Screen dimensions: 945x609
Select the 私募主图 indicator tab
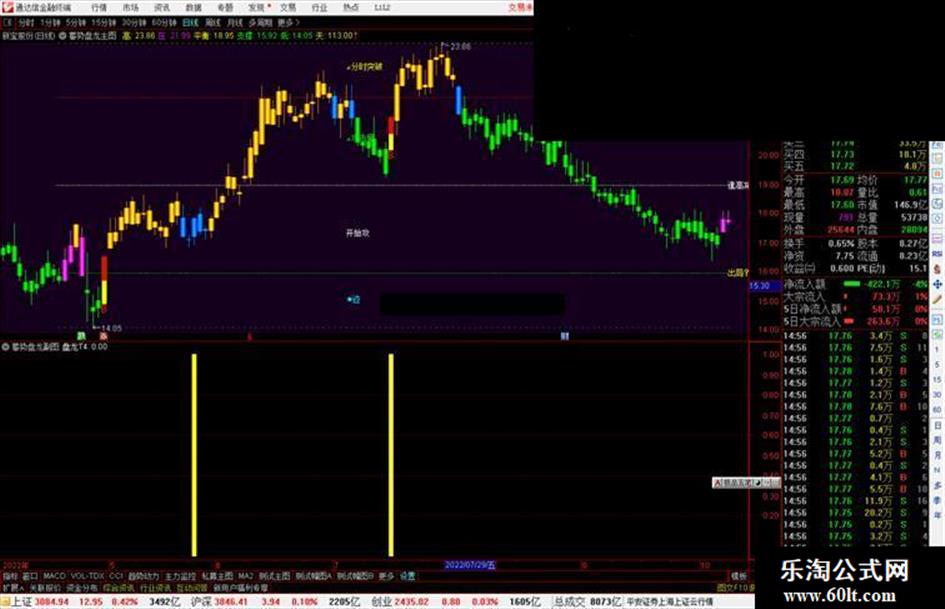pyautogui.click(x=217, y=577)
